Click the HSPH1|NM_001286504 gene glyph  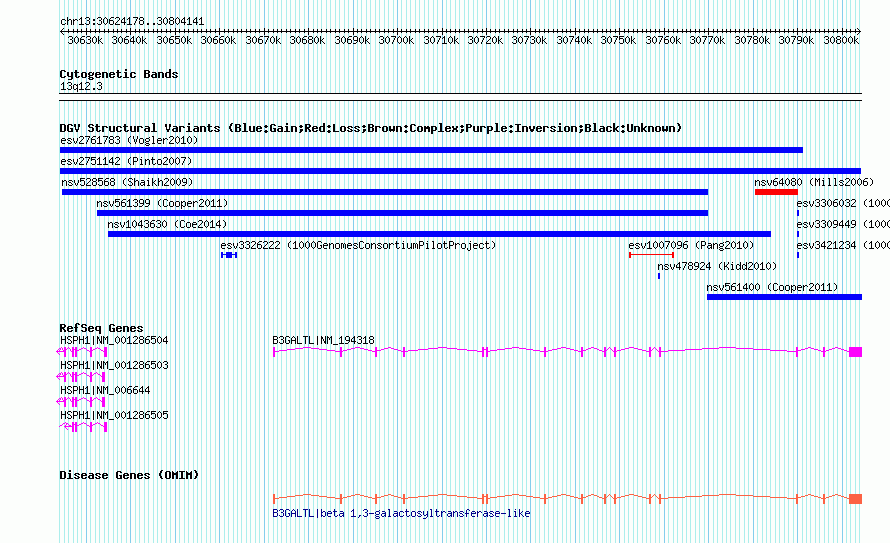coord(82,352)
